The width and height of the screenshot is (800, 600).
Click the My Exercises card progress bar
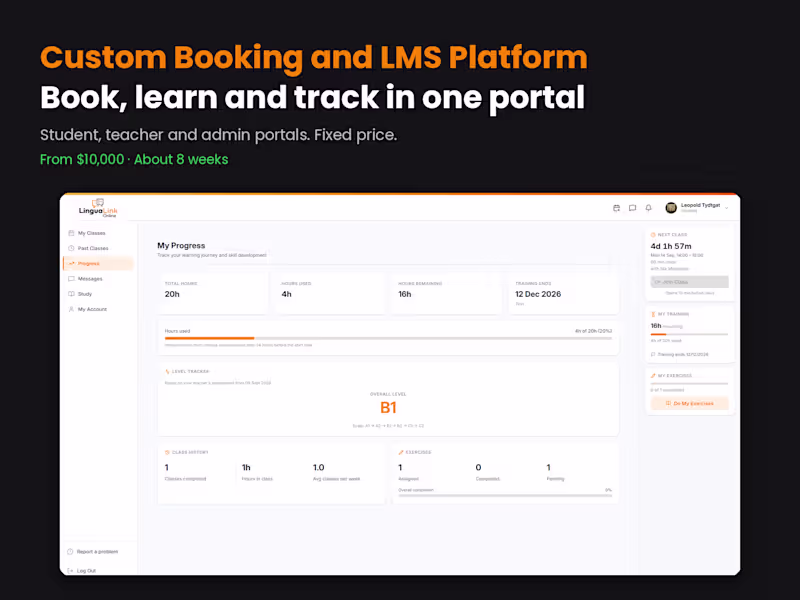tap(689, 383)
